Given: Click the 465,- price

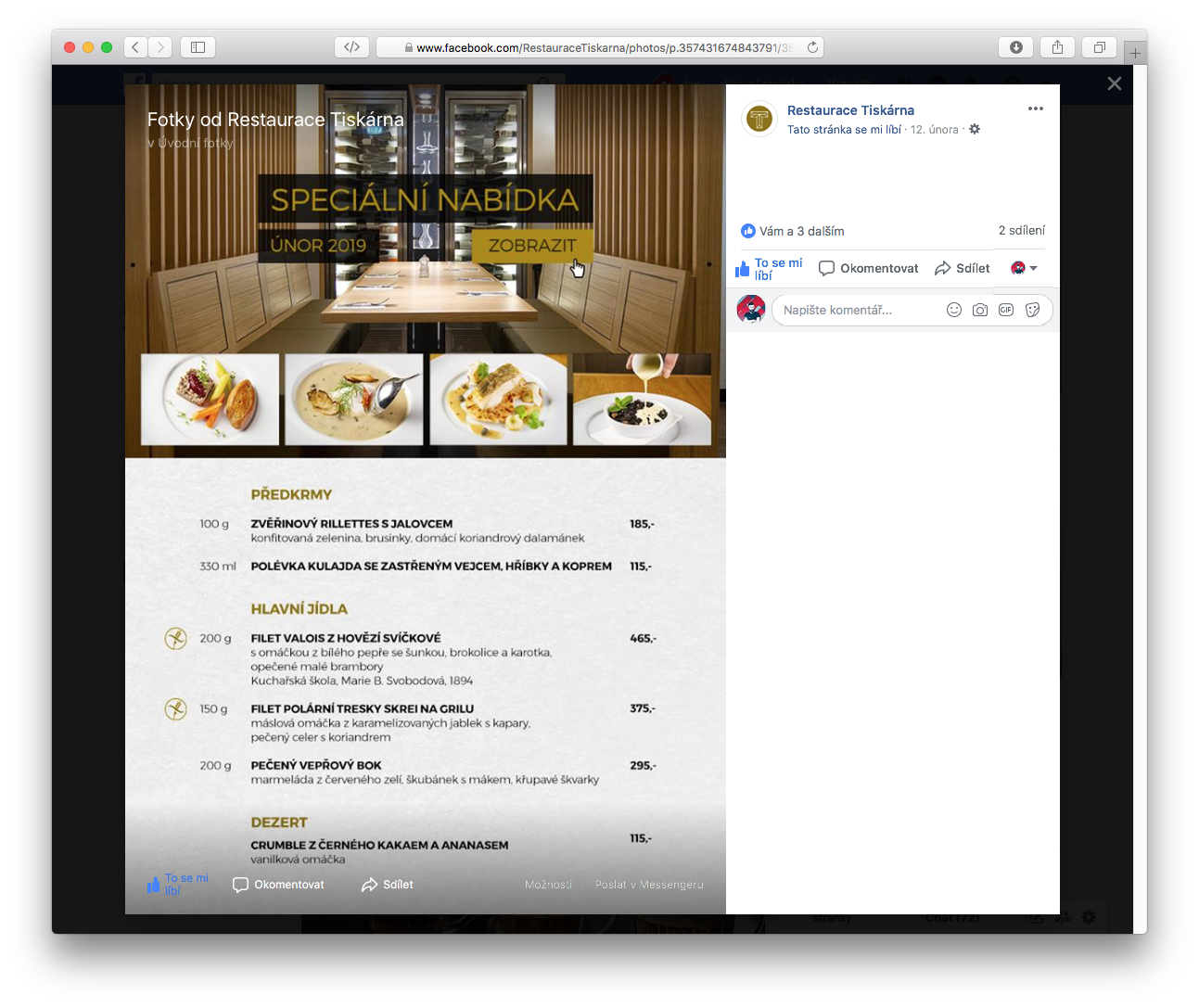Looking at the screenshot, I should click(x=643, y=638).
